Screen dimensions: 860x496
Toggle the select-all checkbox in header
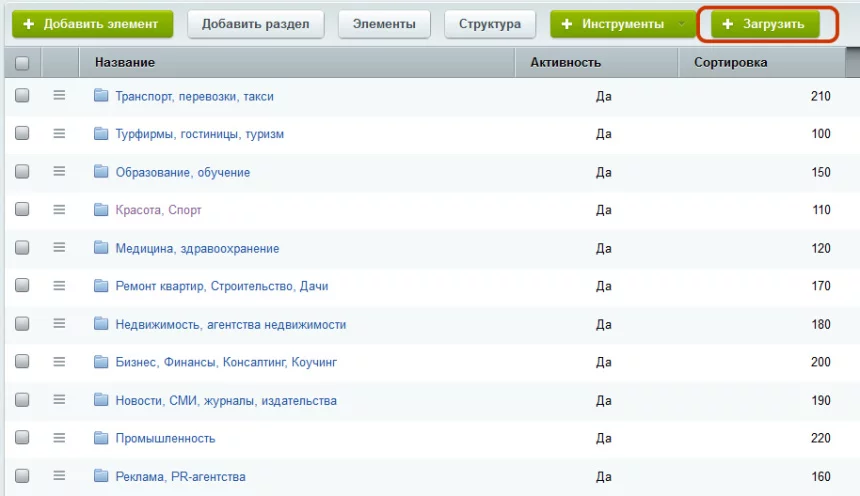(x=22, y=63)
